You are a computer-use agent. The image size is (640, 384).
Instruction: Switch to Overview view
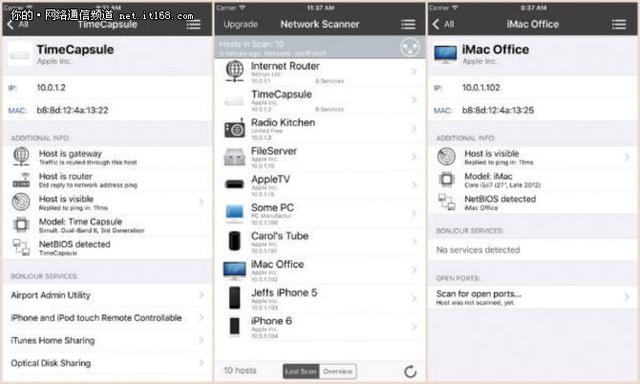[x=338, y=371]
